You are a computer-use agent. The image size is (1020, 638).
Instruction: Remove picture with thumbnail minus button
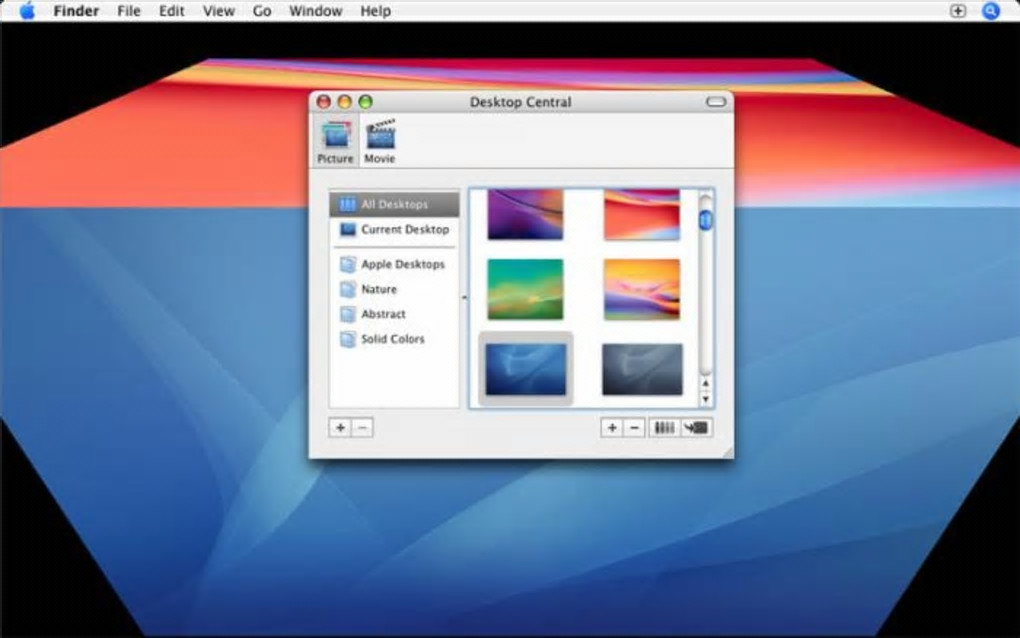coord(635,427)
